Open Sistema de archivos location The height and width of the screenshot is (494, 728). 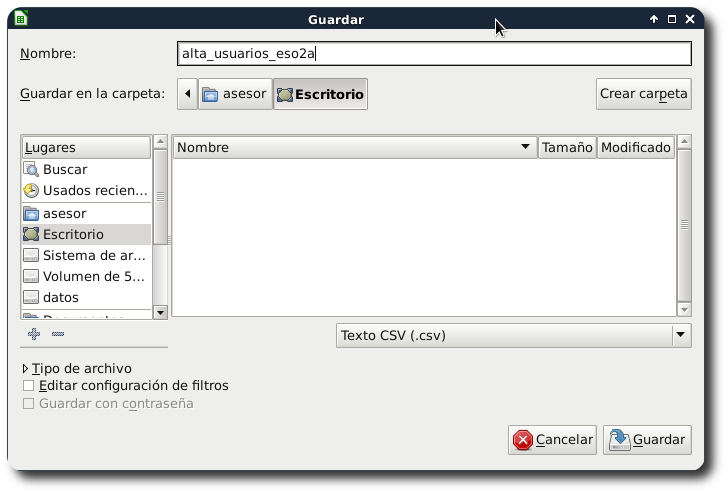tap(86, 255)
